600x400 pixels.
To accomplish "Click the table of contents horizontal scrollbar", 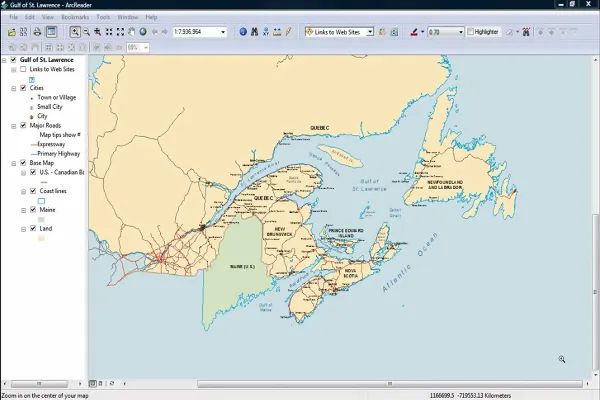I will (x=39, y=383).
